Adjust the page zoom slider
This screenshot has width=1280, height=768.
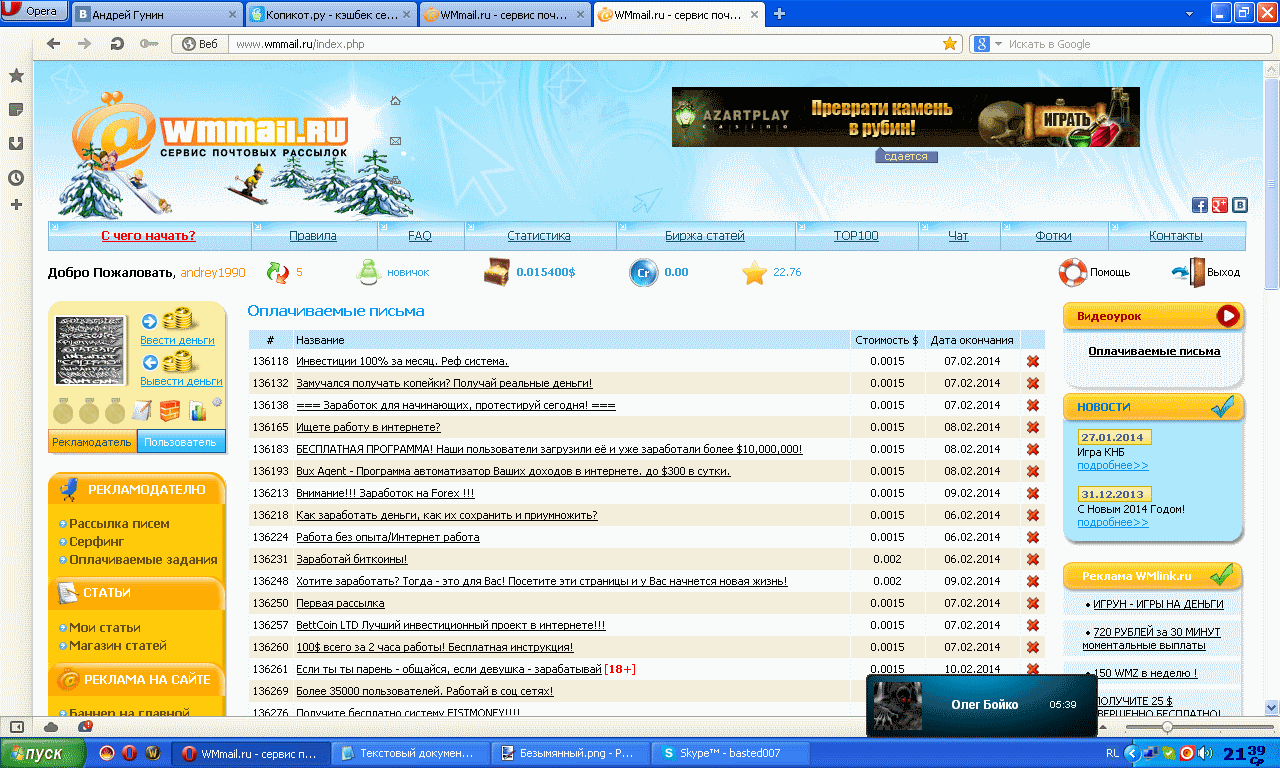[1167, 727]
